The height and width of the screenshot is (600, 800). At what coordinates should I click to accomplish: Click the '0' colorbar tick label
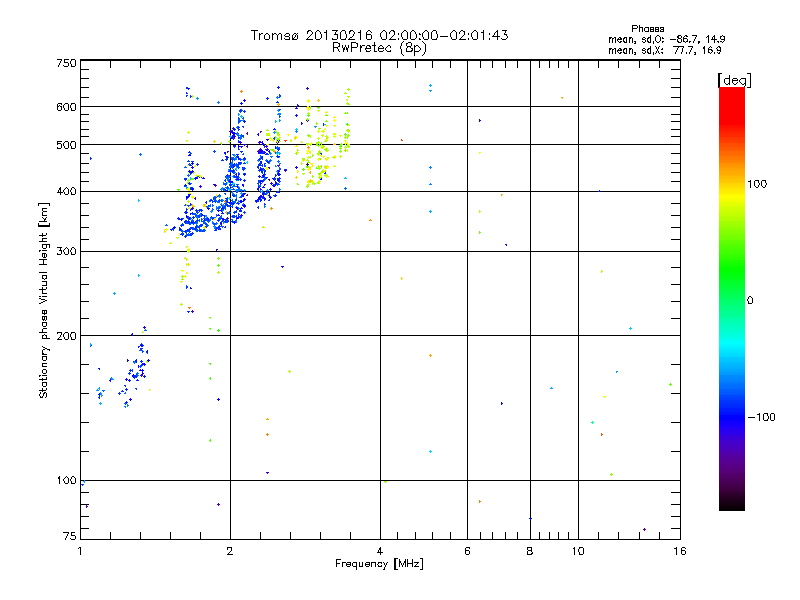750,301
